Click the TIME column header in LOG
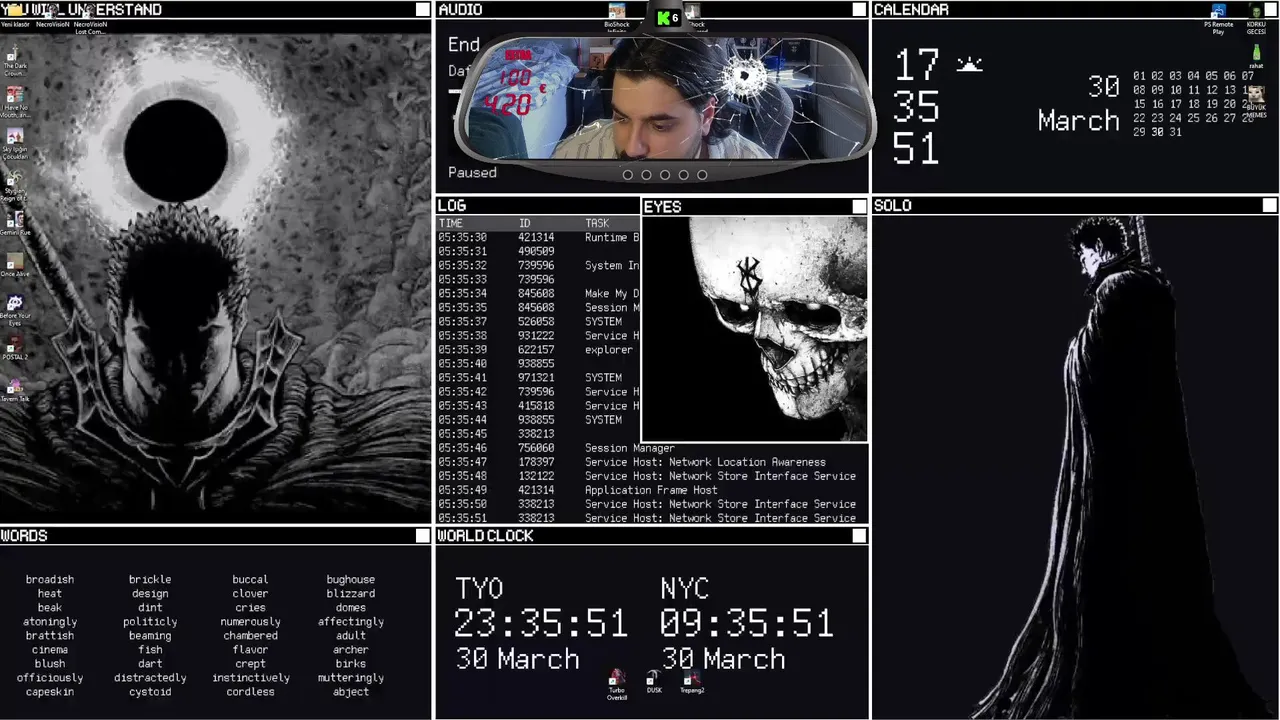 coord(451,223)
